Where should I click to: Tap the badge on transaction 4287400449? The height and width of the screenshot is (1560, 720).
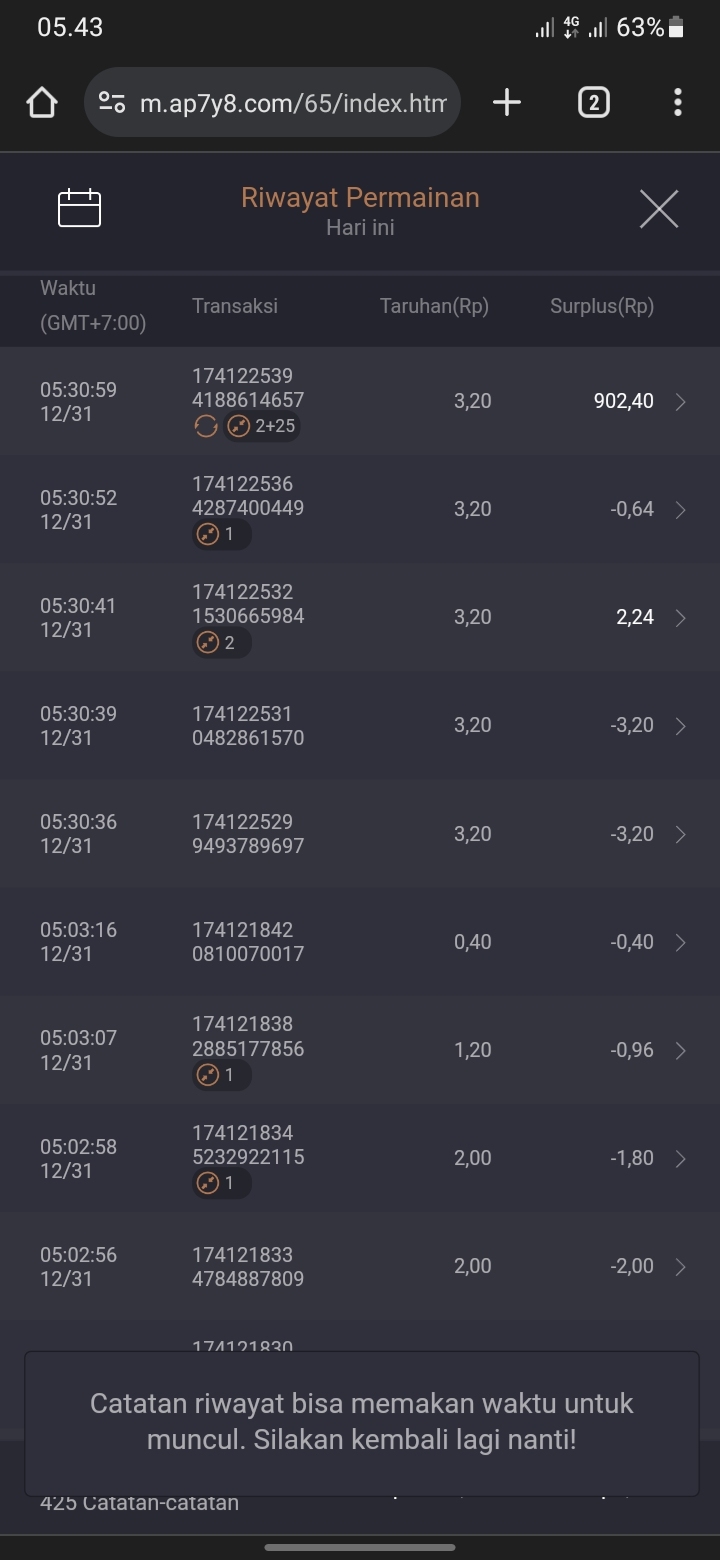point(221,534)
